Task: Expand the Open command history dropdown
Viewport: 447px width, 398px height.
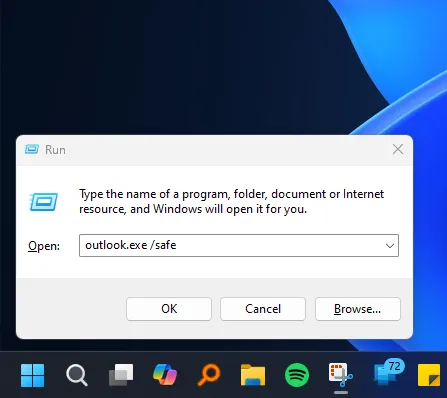Action: pos(390,246)
